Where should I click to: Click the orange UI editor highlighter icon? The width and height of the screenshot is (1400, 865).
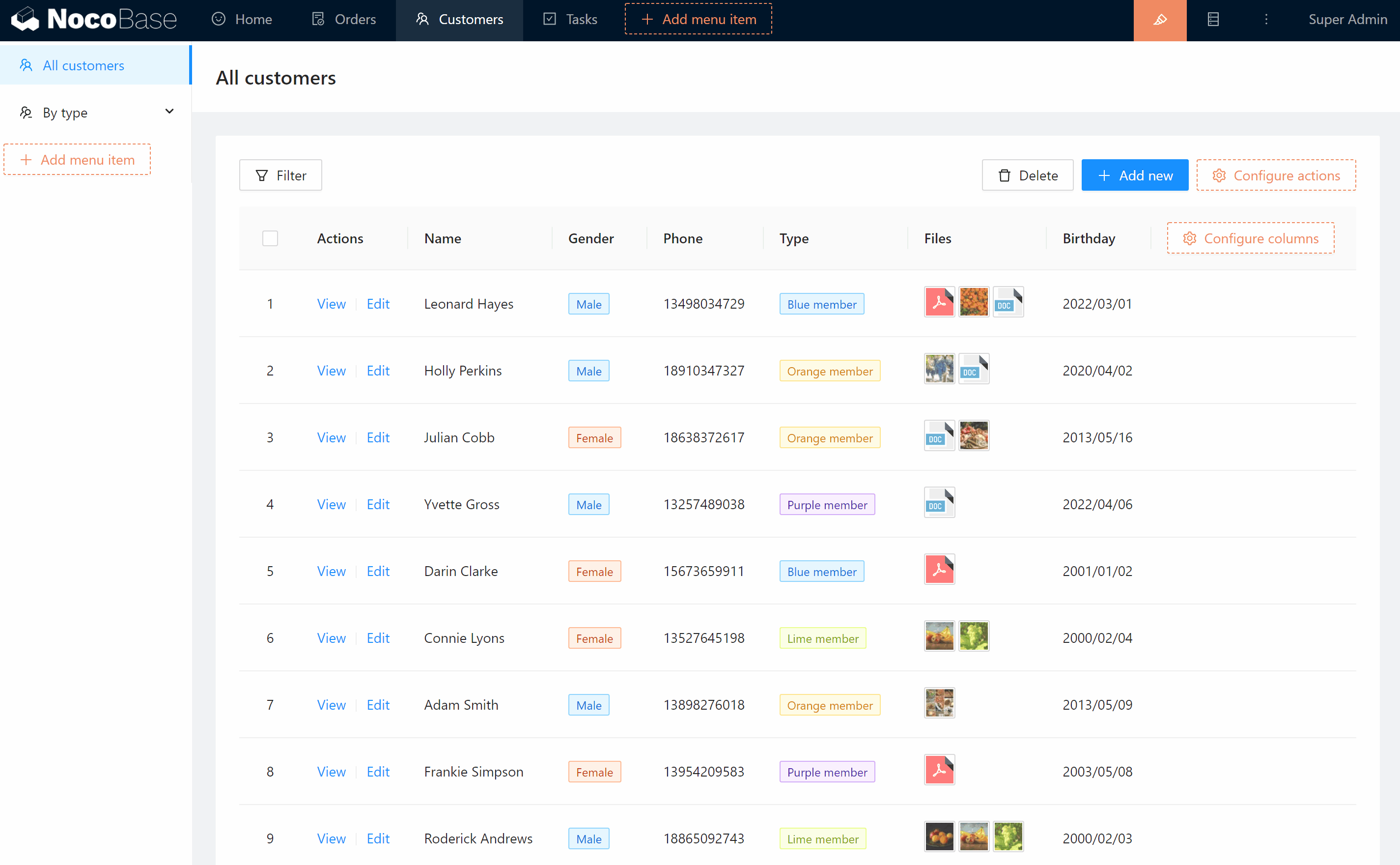1159,20
